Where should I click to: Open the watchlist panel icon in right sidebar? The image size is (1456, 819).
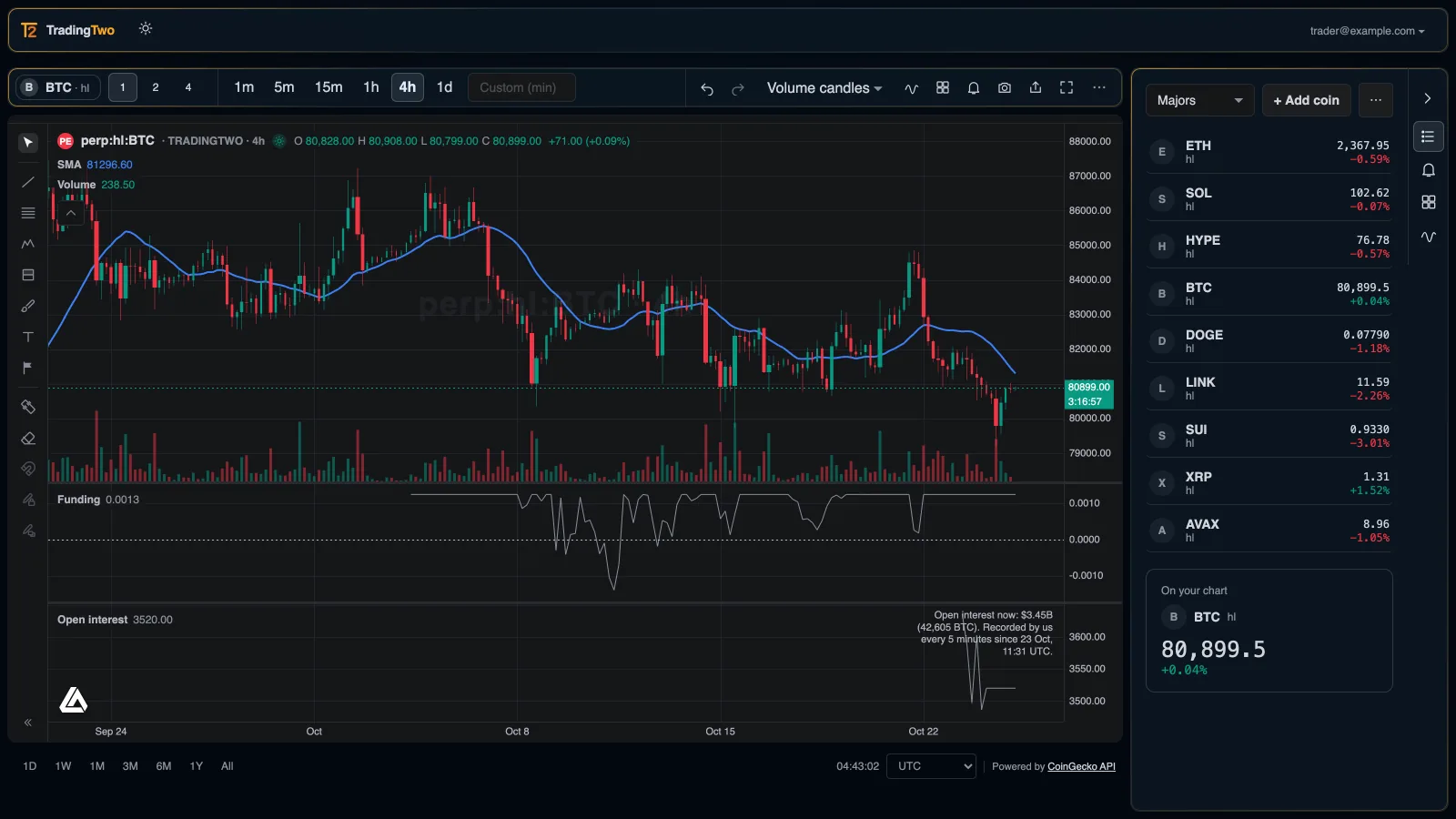point(1428,136)
